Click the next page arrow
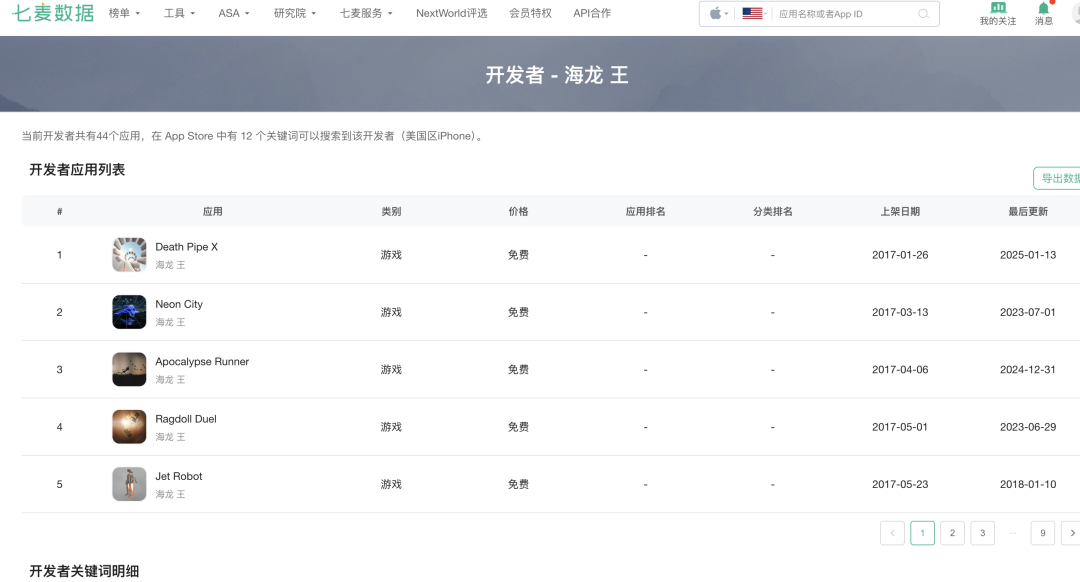Image resolution: width=1080 pixels, height=582 pixels. [1071, 533]
